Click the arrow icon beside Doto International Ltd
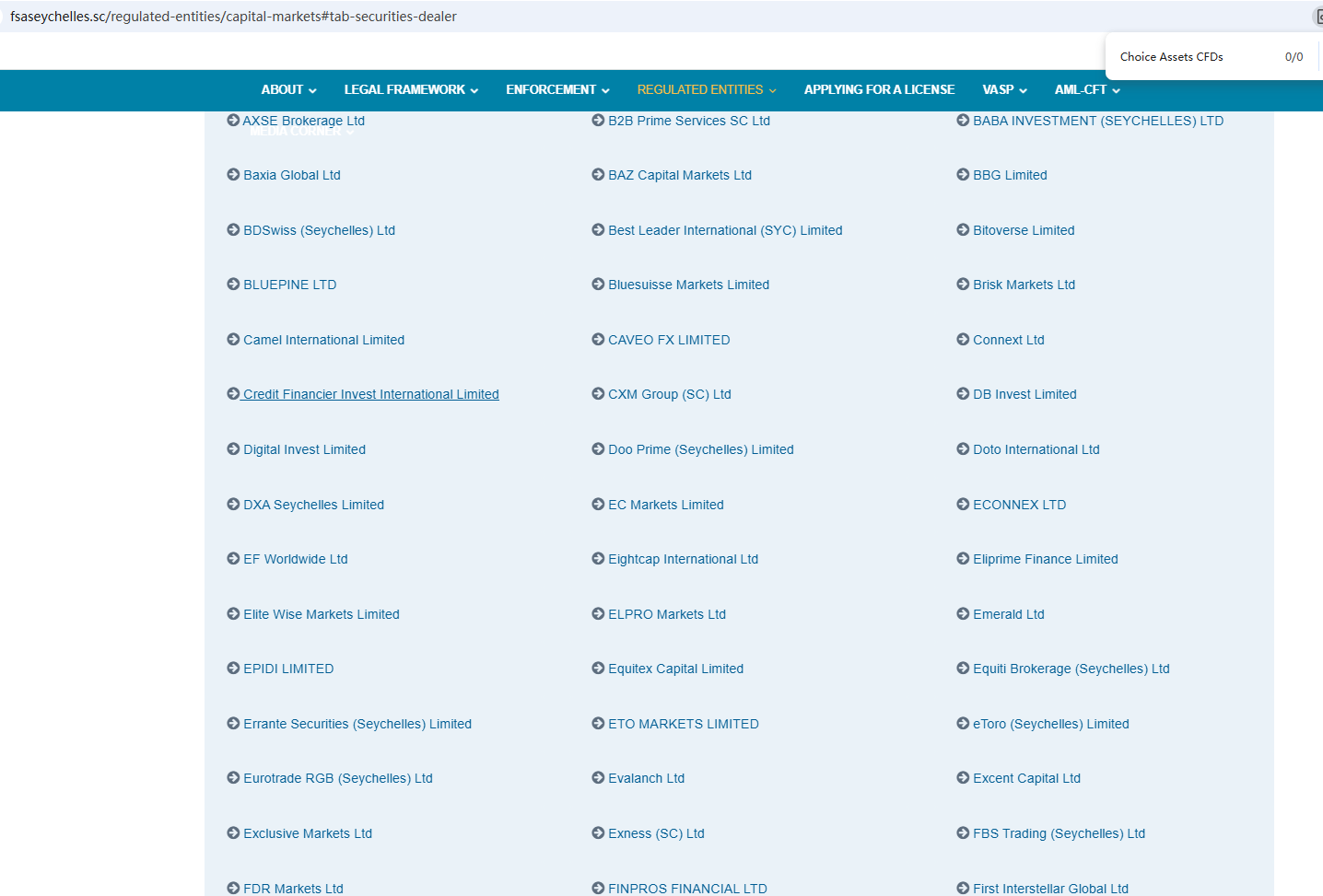This screenshot has width=1323, height=896. (x=963, y=448)
